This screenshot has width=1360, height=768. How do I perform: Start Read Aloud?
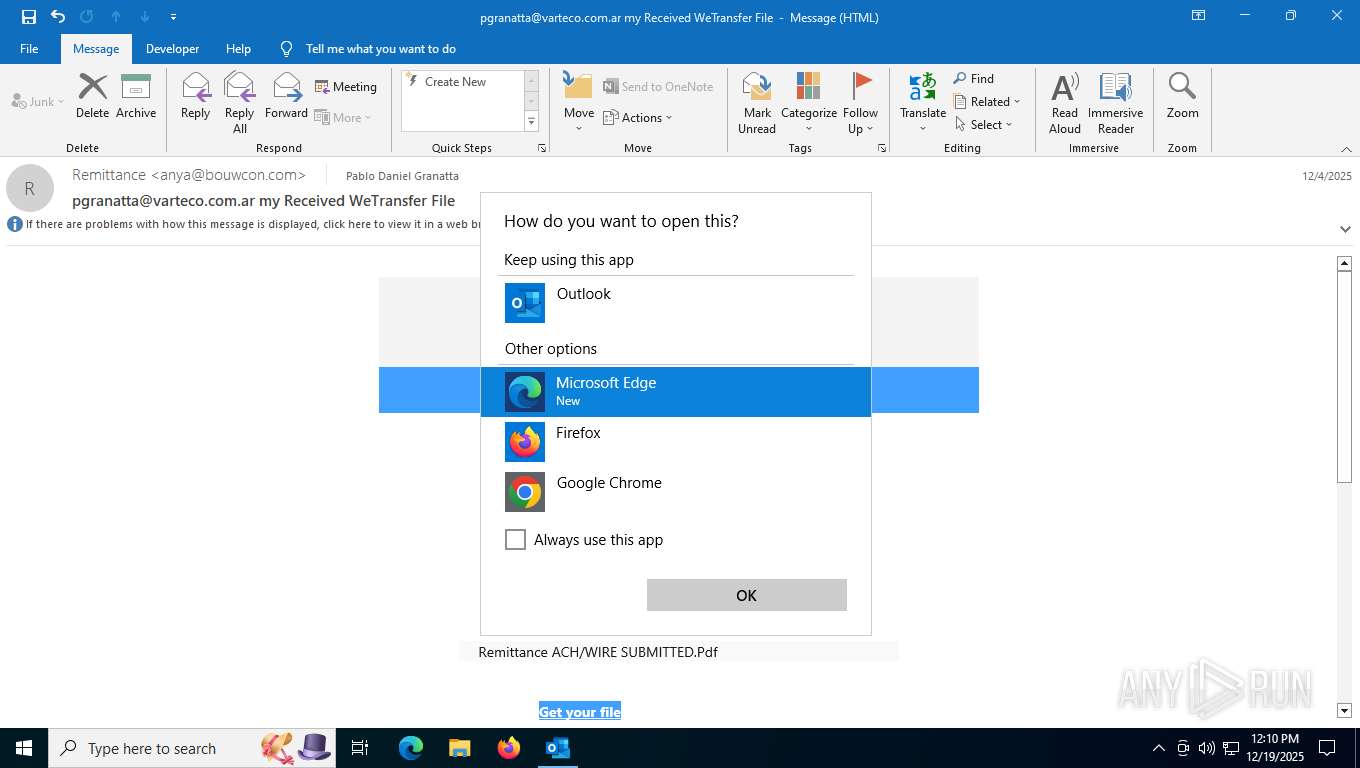1065,102
